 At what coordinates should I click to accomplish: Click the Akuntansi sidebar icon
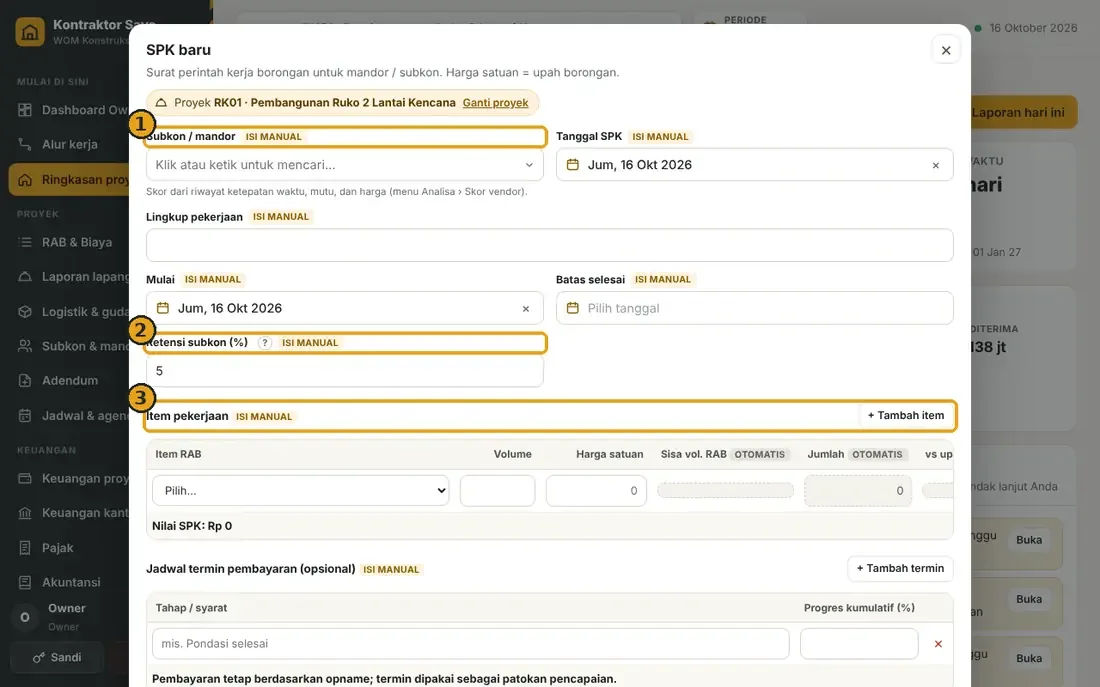tap(25, 582)
